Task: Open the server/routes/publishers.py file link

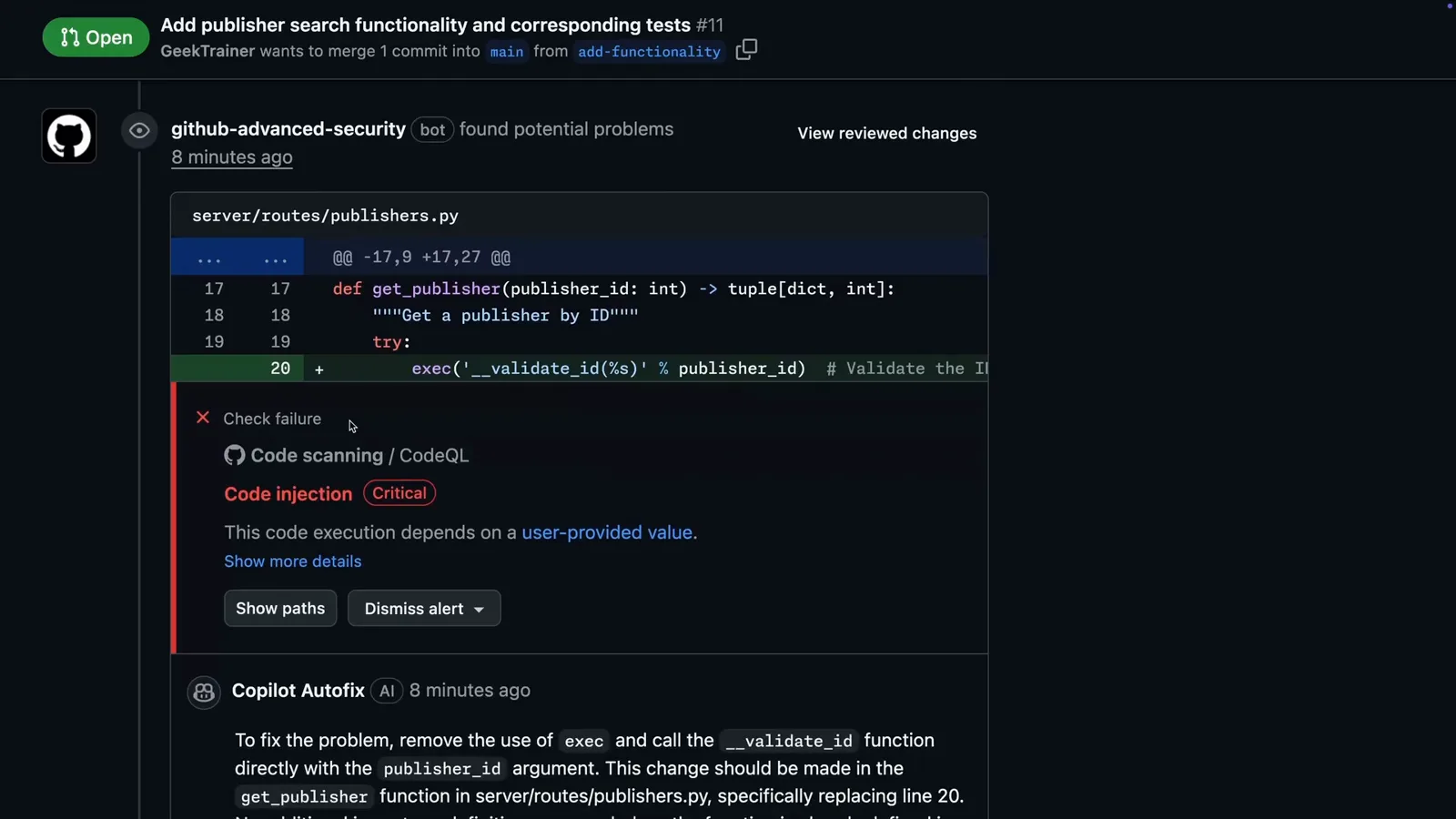Action: coord(326,216)
